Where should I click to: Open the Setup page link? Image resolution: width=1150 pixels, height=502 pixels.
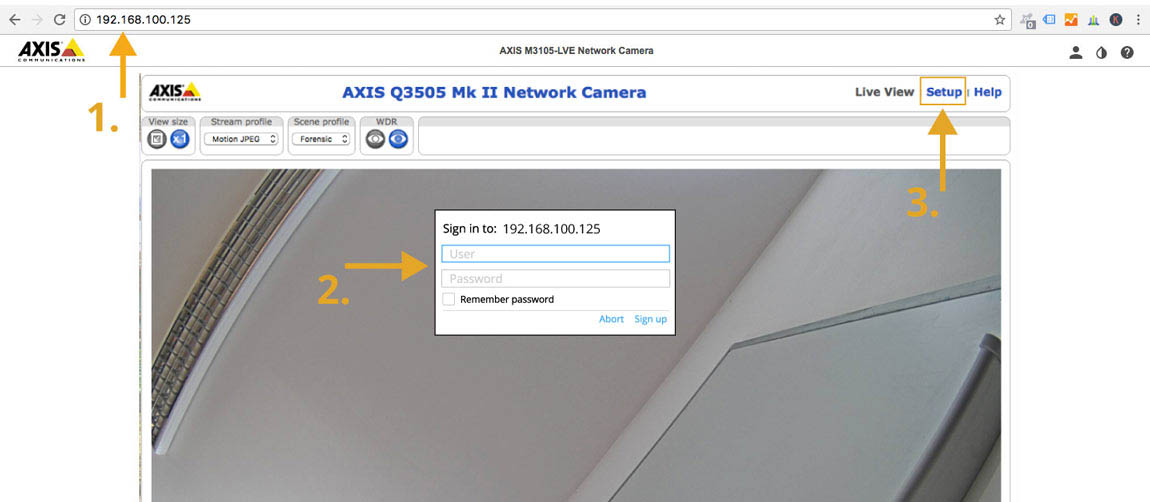(x=943, y=92)
